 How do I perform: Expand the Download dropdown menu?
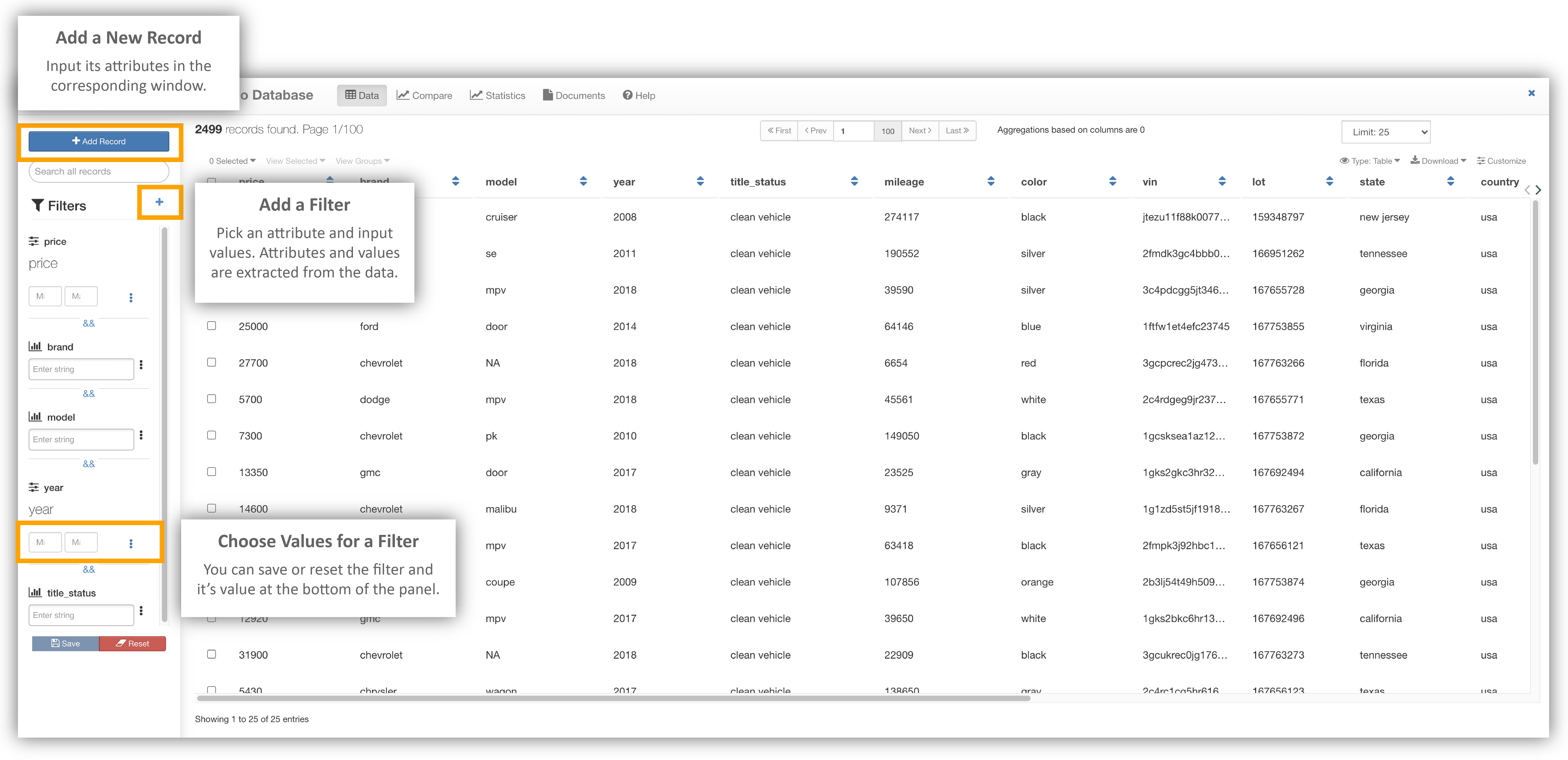pos(1438,161)
